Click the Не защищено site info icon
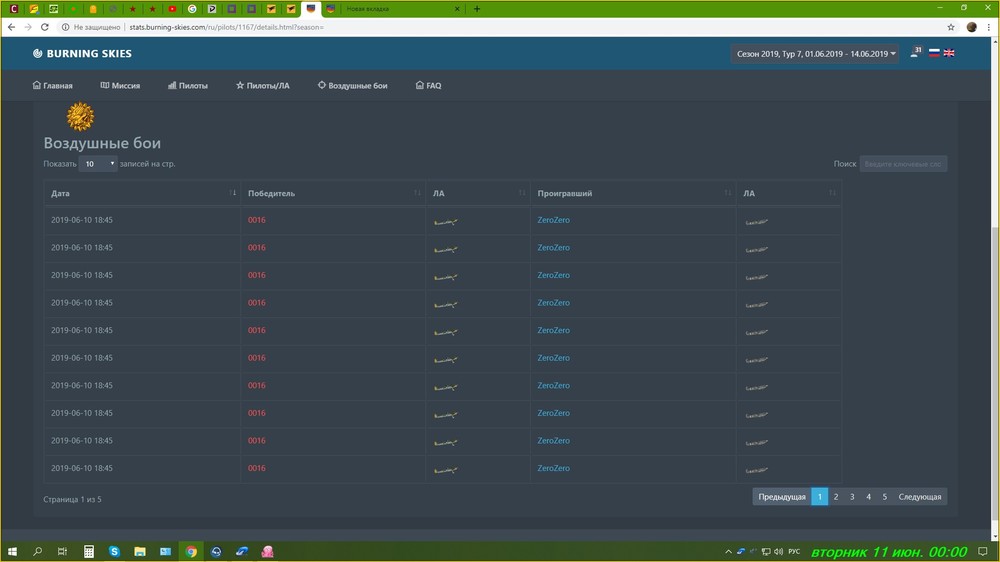Screen dimensions: 1000x562 (x=65, y=27)
